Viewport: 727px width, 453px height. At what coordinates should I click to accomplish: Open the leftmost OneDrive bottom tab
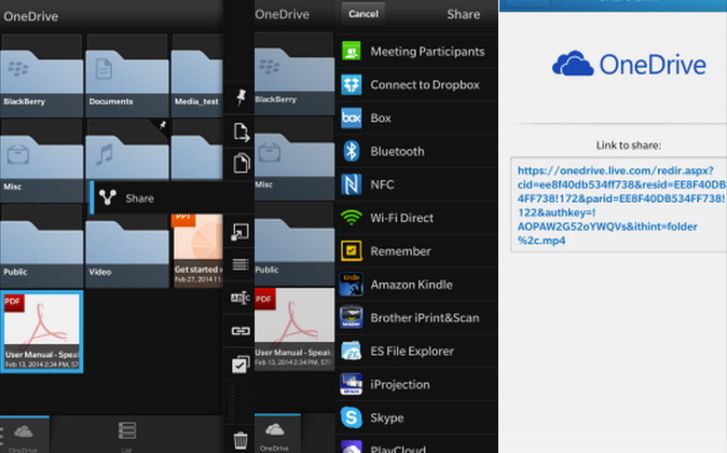(x=24, y=432)
